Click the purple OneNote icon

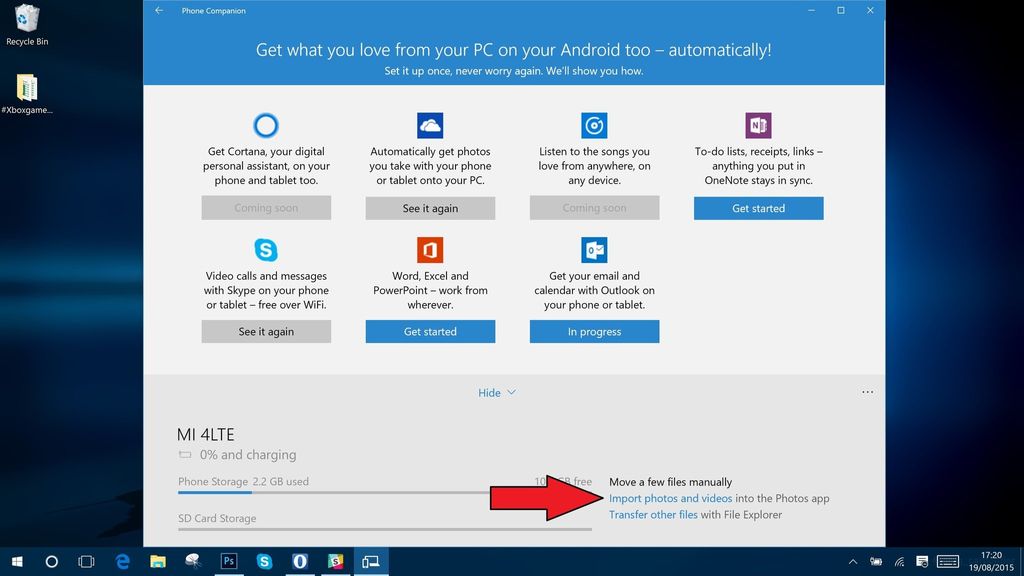pos(758,125)
